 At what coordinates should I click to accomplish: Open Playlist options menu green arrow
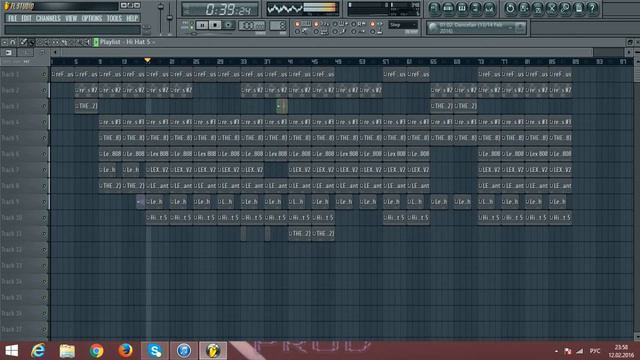[x=96, y=42]
